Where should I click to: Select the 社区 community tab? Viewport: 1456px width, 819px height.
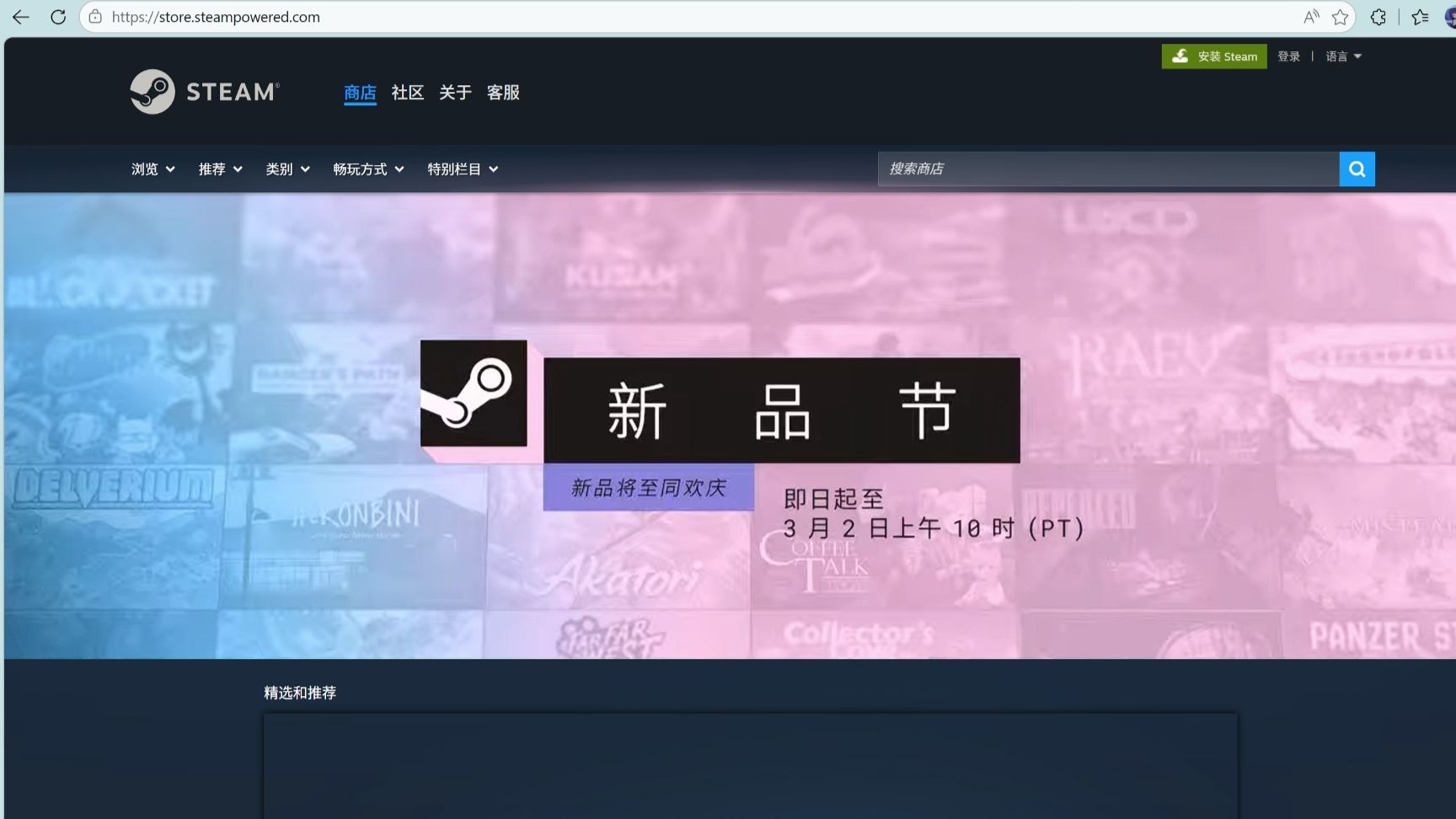408,93
